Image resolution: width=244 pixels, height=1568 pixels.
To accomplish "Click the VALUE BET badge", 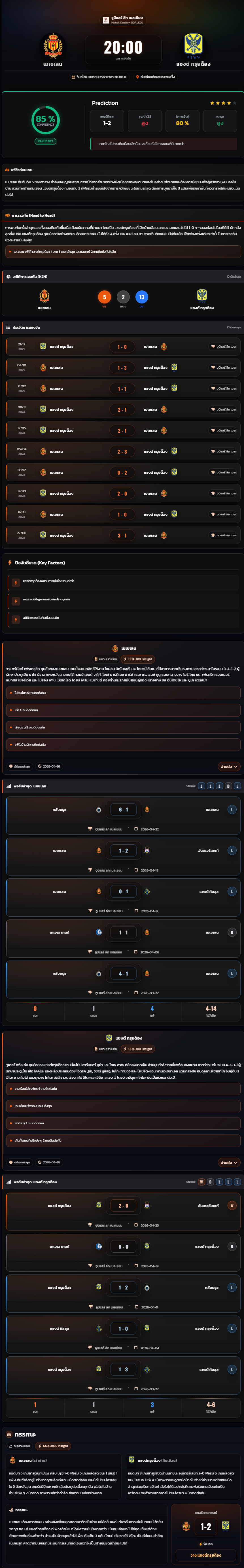I will coord(46,141).
